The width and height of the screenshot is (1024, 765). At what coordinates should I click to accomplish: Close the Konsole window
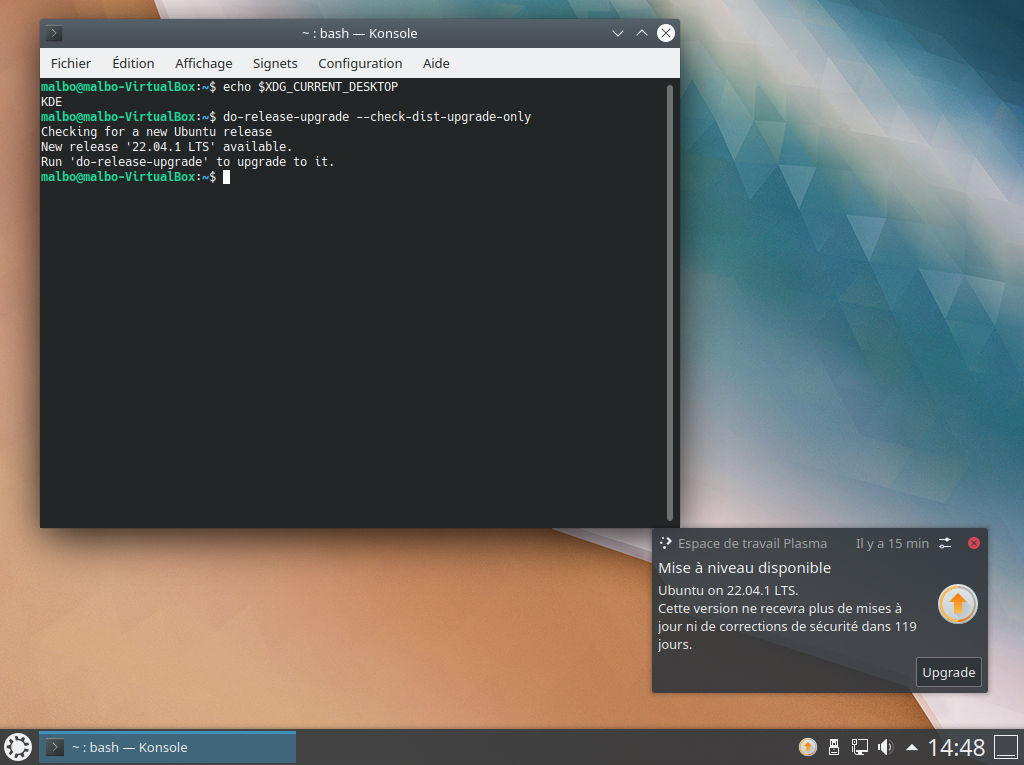(665, 33)
